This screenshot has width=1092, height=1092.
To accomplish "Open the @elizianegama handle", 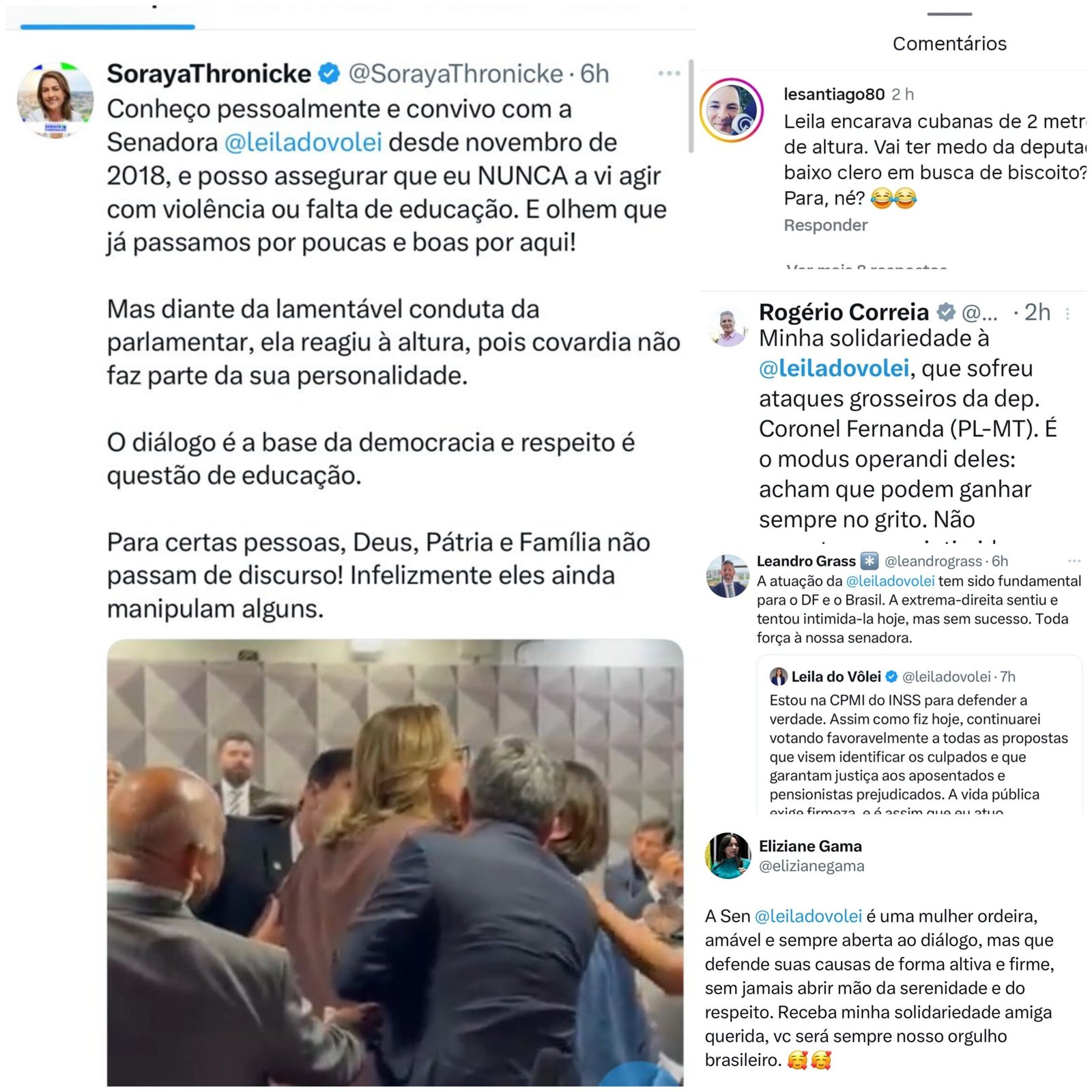I will coord(811,866).
